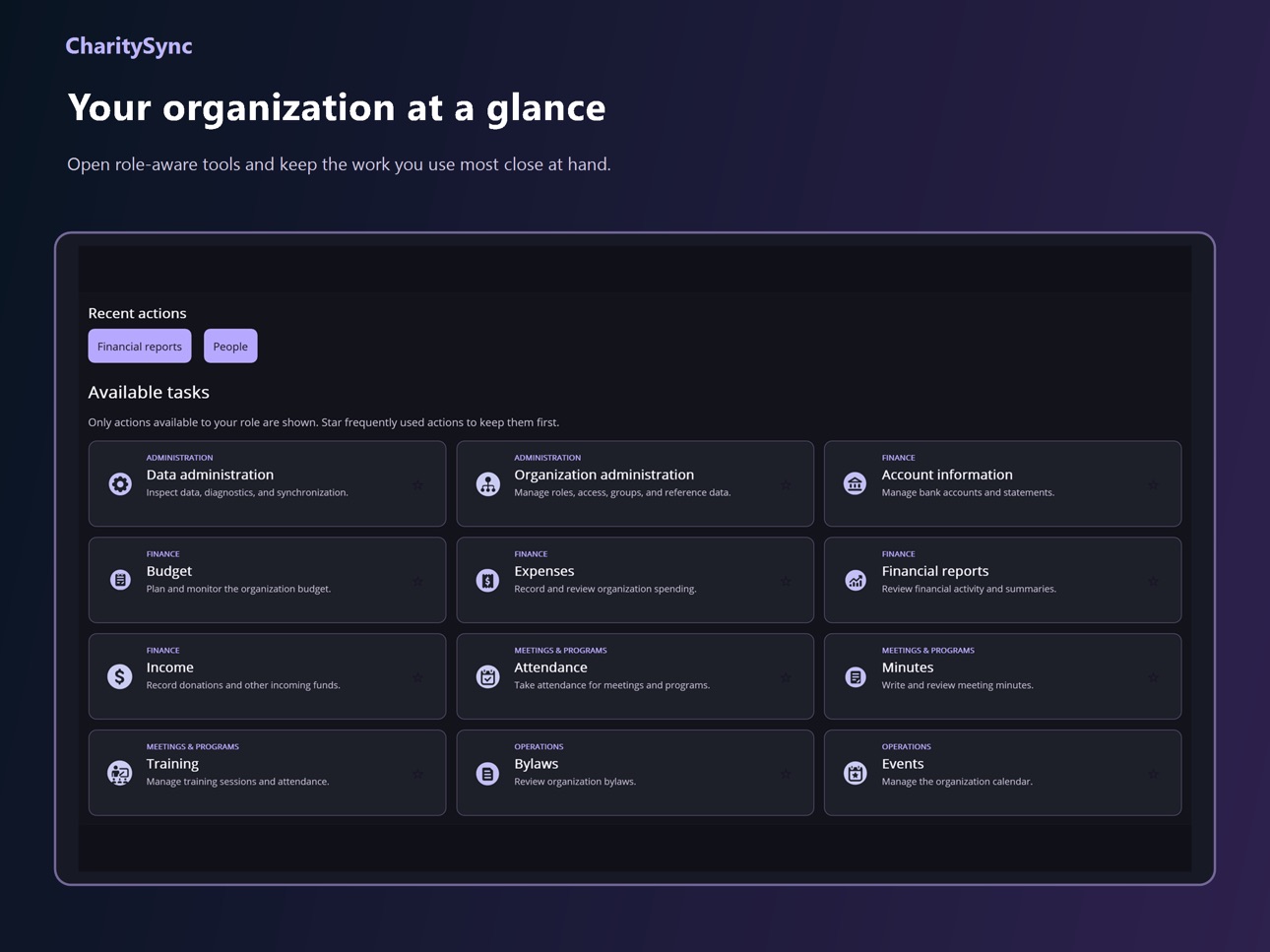Star the Income task
The height and width of the screenshot is (952, 1270).
coord(417,677)
